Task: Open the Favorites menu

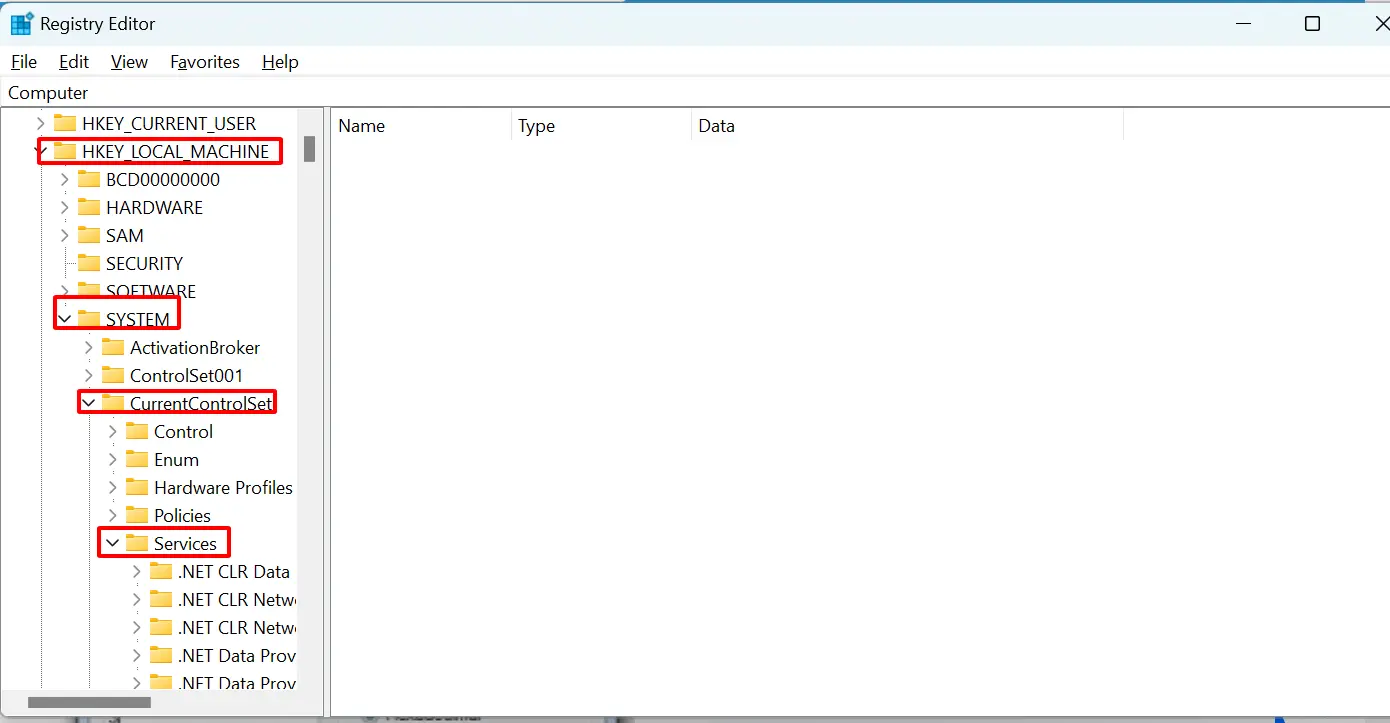Action: click(205, 62)
